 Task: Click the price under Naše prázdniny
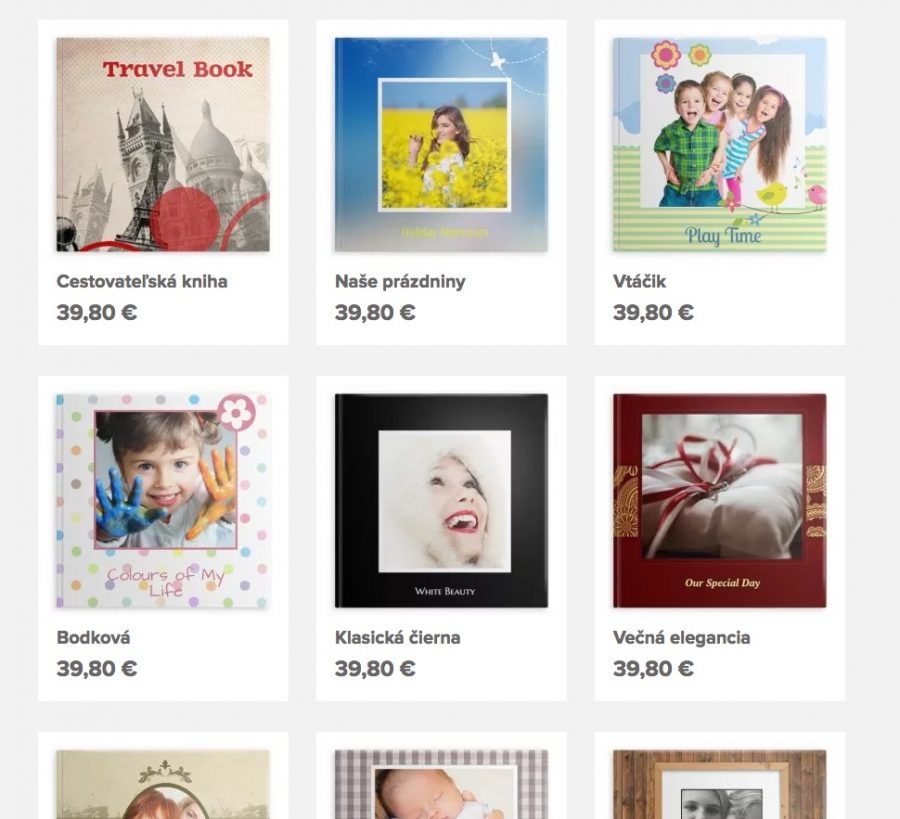(x=375, y=313)
